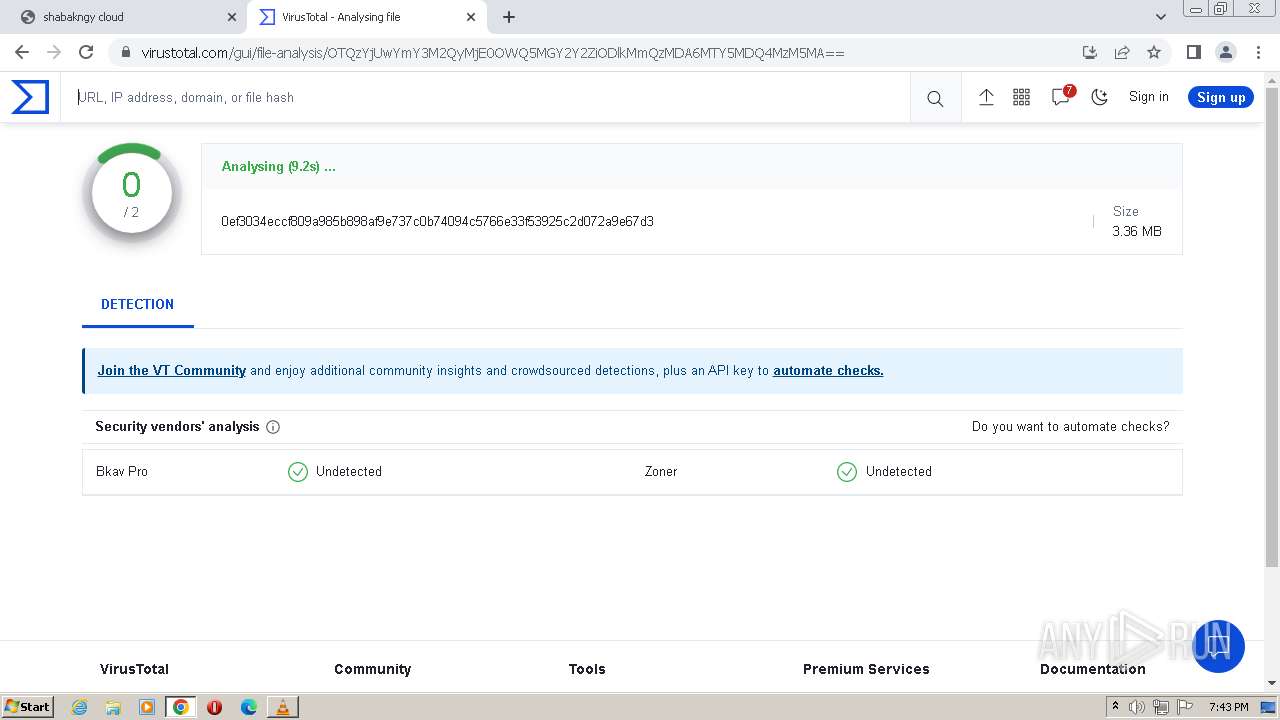The width and height of the screenshot is (1280, 720).
Task: Open Opera browser from taskbar
Action: pos(214,707)
